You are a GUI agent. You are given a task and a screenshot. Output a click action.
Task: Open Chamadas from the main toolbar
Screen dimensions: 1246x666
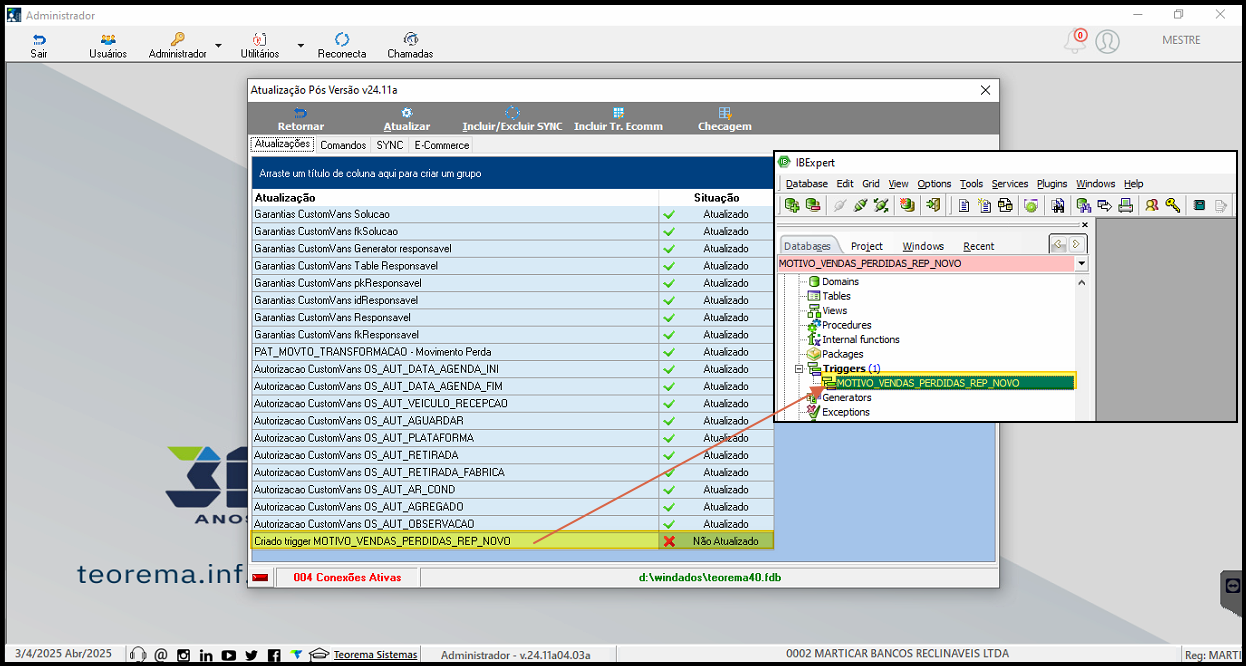pos(410,45)
